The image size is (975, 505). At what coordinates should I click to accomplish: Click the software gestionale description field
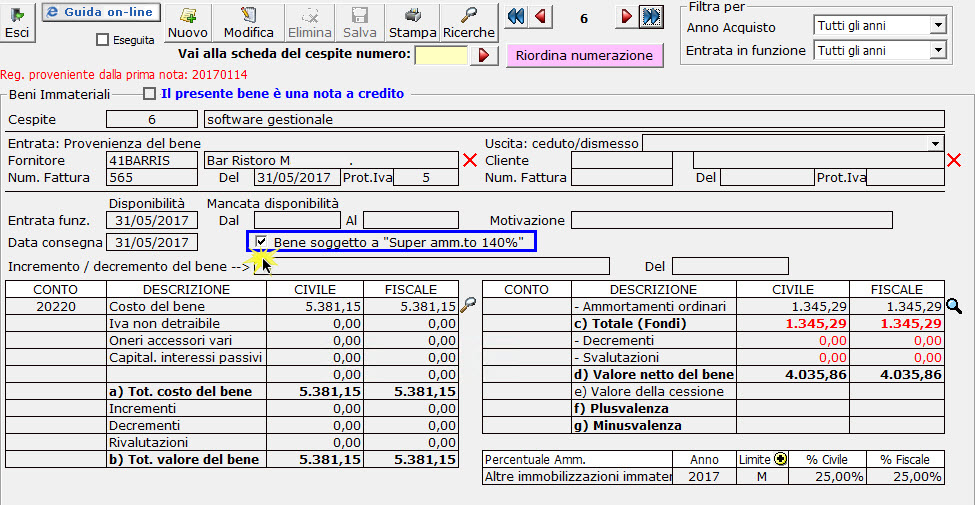pyautogui.click(x=574, y=119)
